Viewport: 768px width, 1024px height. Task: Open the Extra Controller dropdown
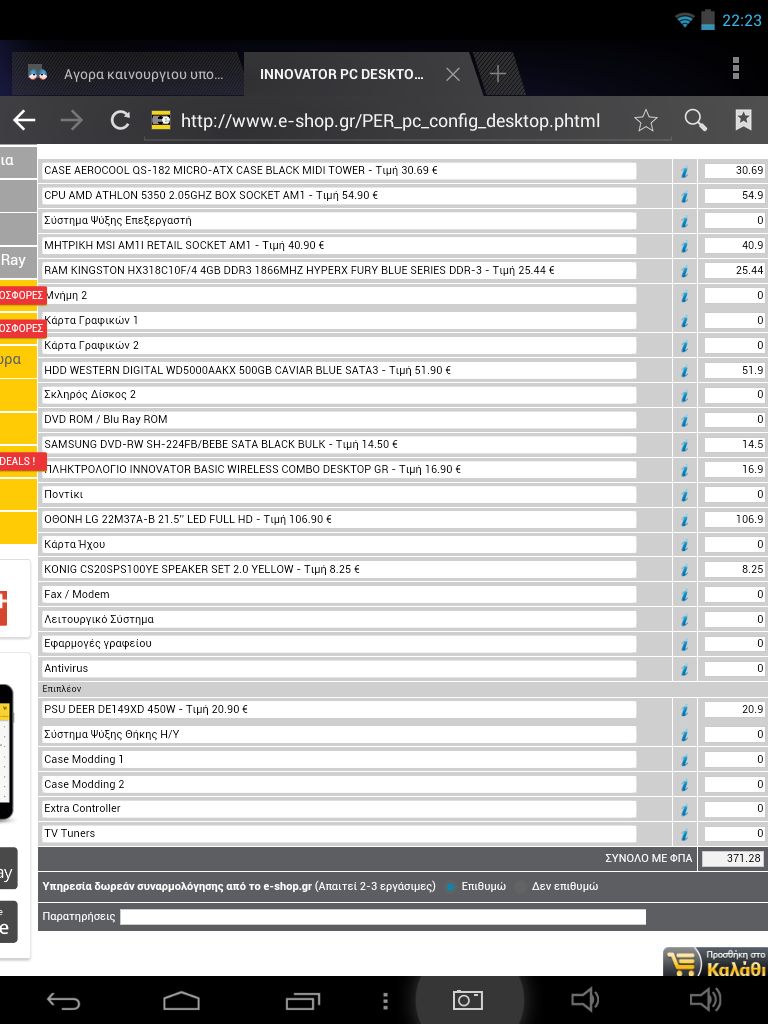[338, 808]
